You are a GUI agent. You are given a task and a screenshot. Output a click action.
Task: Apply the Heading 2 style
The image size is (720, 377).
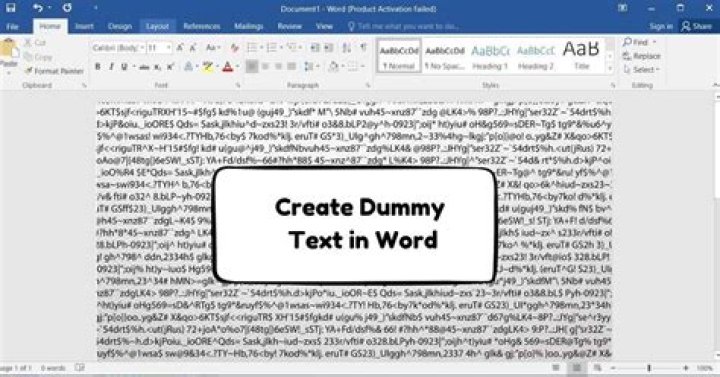pos(536,56)
